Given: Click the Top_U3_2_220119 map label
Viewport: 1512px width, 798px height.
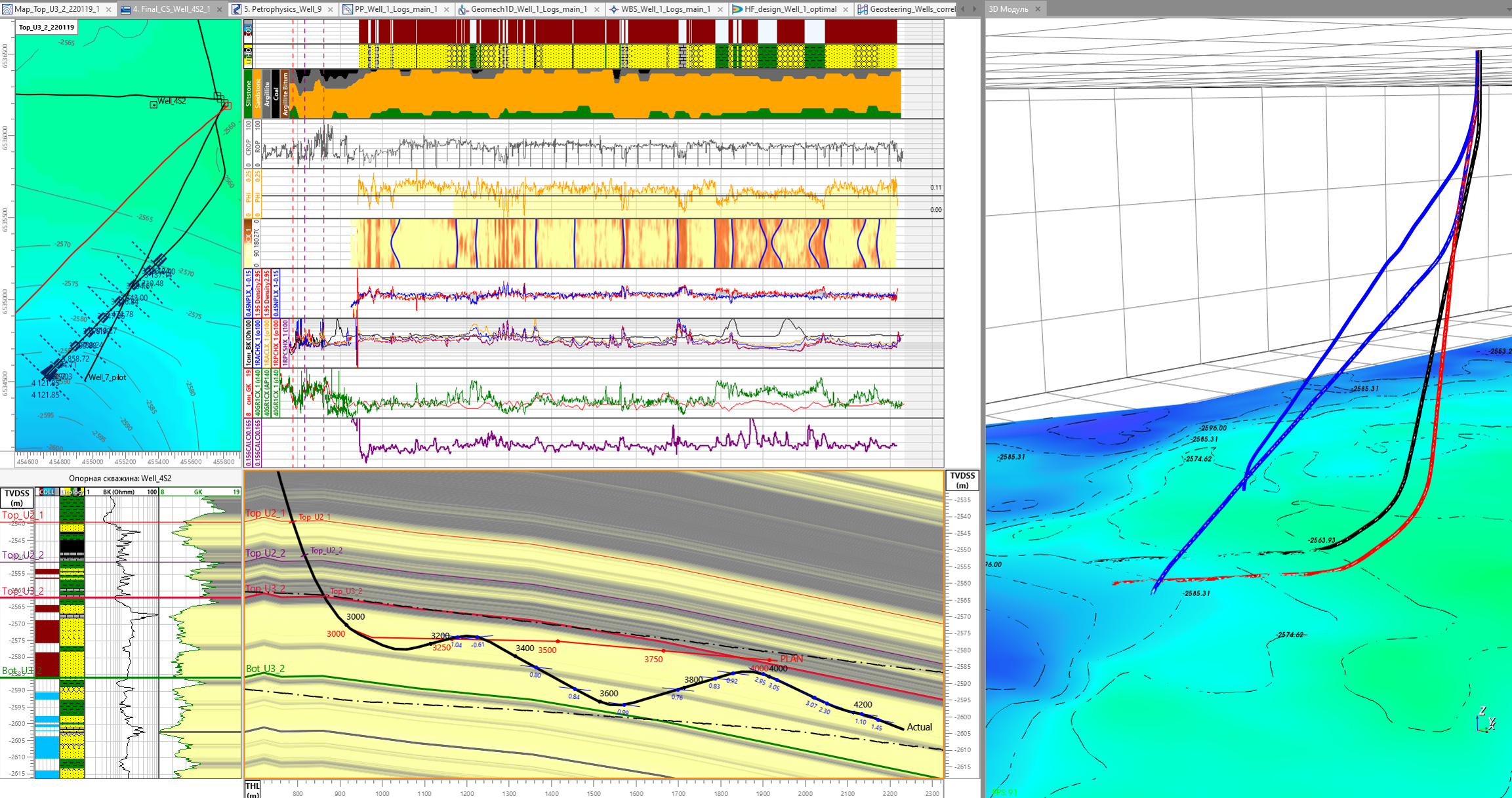Looking at the screenshot, I should click(x=47, y=27).
